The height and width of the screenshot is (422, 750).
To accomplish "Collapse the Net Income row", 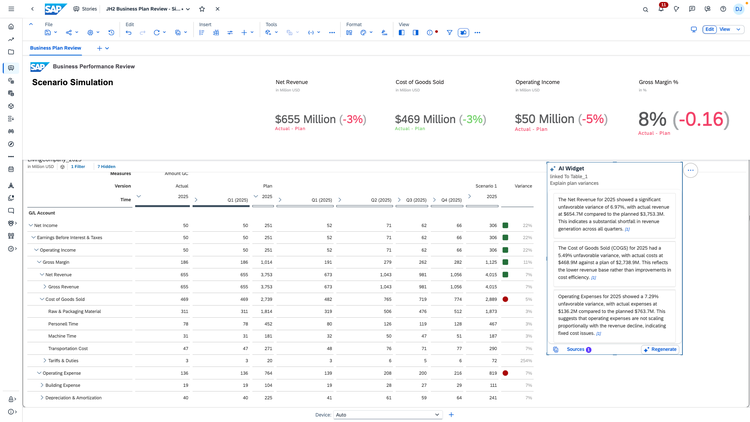I will [31, 225].
